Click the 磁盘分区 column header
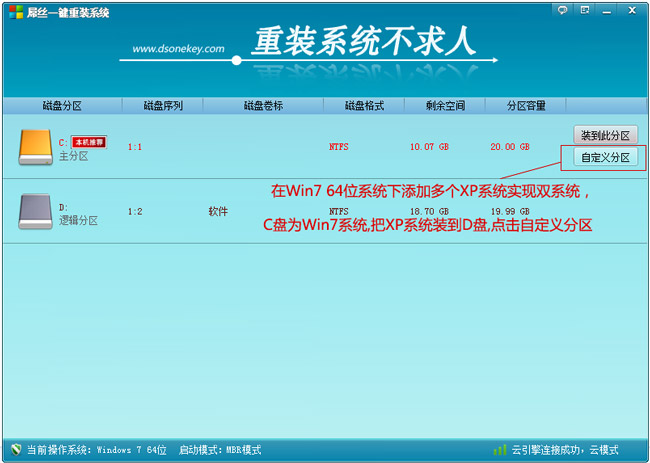This screenshot has width=650, height=463. 62,105
